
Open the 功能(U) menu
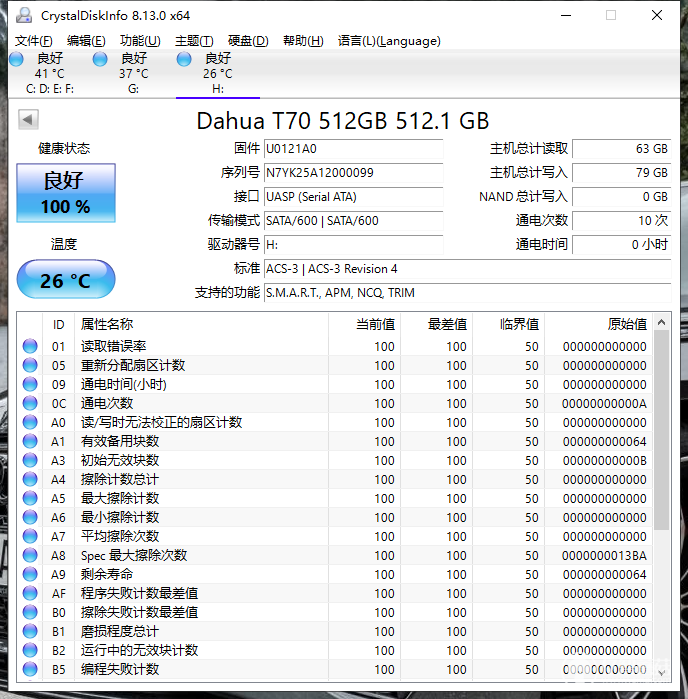pyautogui.click(x=140, y=41)
